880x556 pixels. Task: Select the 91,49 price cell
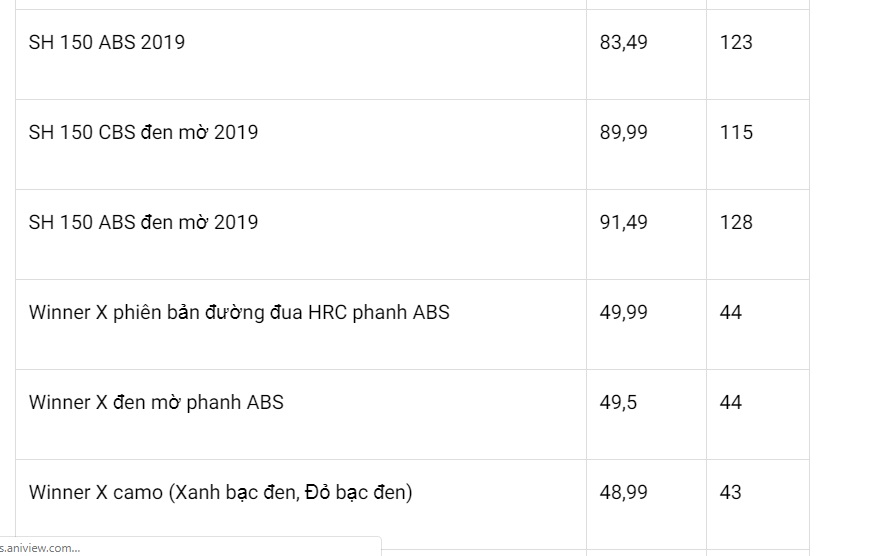tap(623, 222)
